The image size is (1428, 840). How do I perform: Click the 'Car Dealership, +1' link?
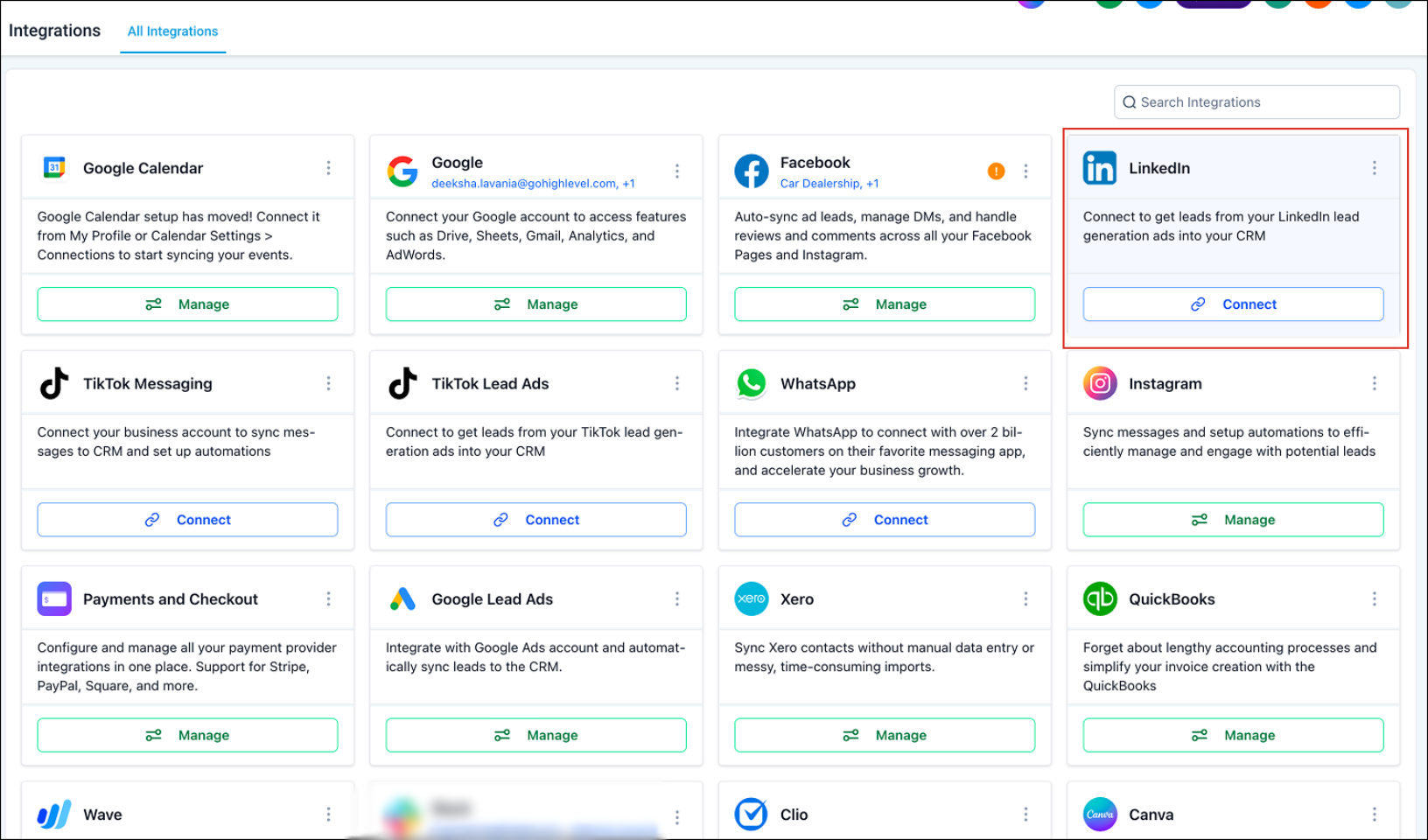(829, 184)
